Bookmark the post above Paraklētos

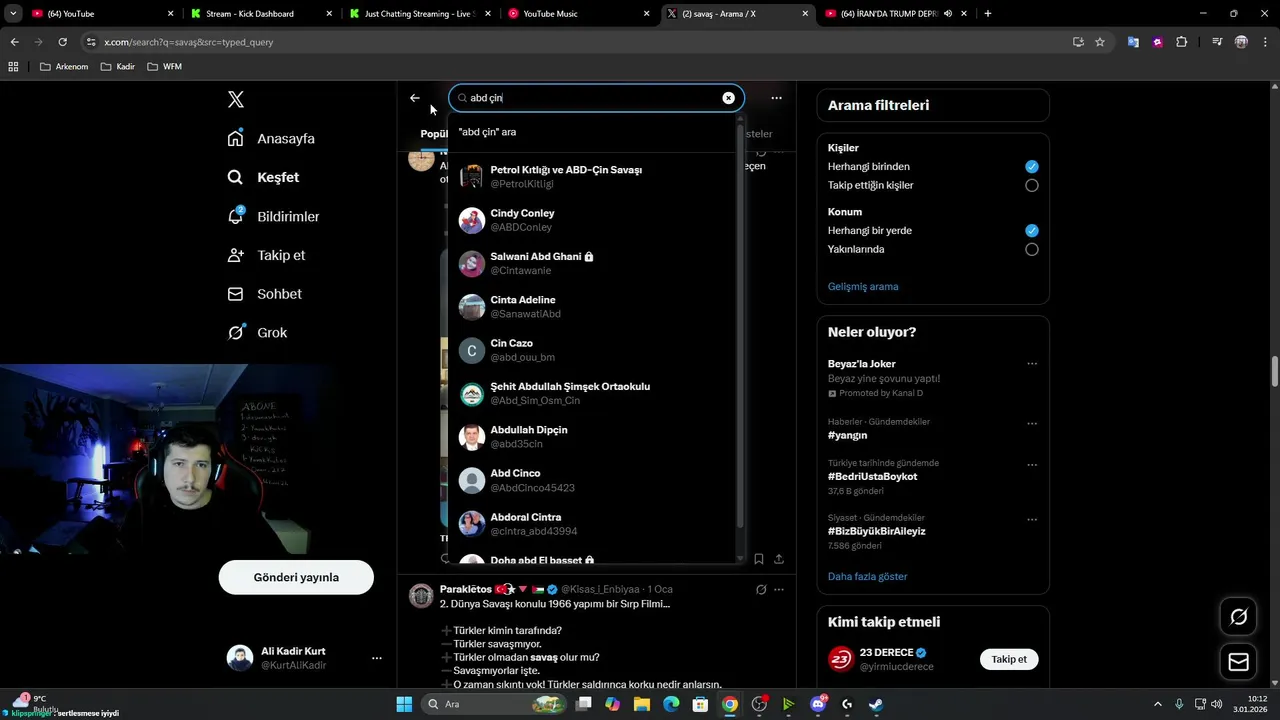point(758,559)
